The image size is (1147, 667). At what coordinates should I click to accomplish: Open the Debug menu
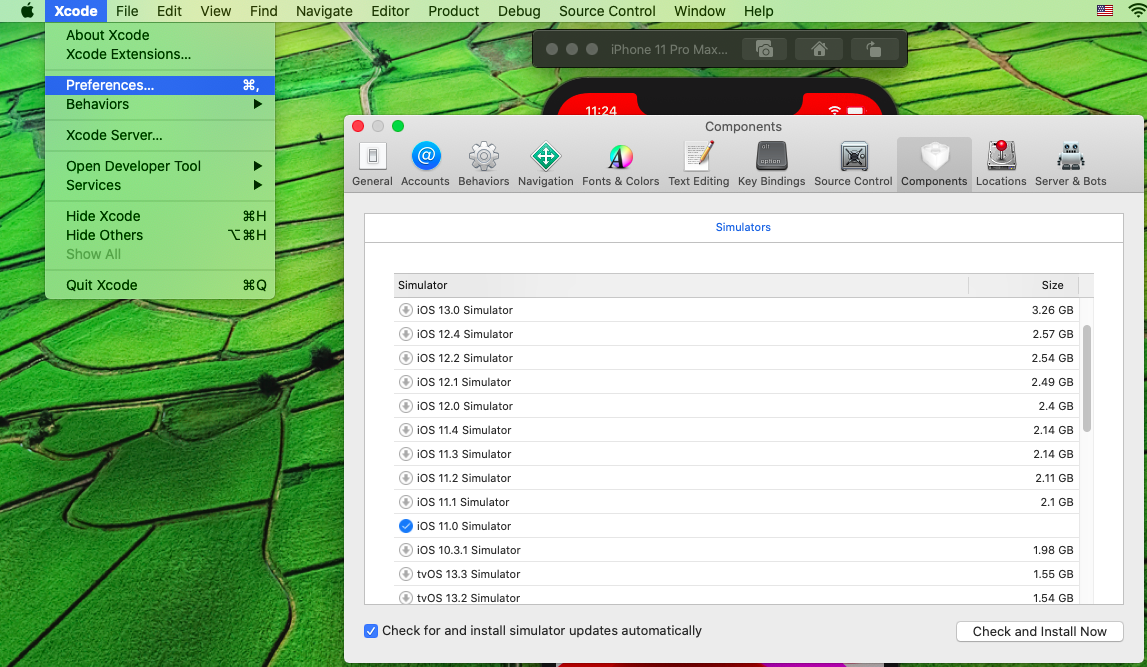point(519,11)
